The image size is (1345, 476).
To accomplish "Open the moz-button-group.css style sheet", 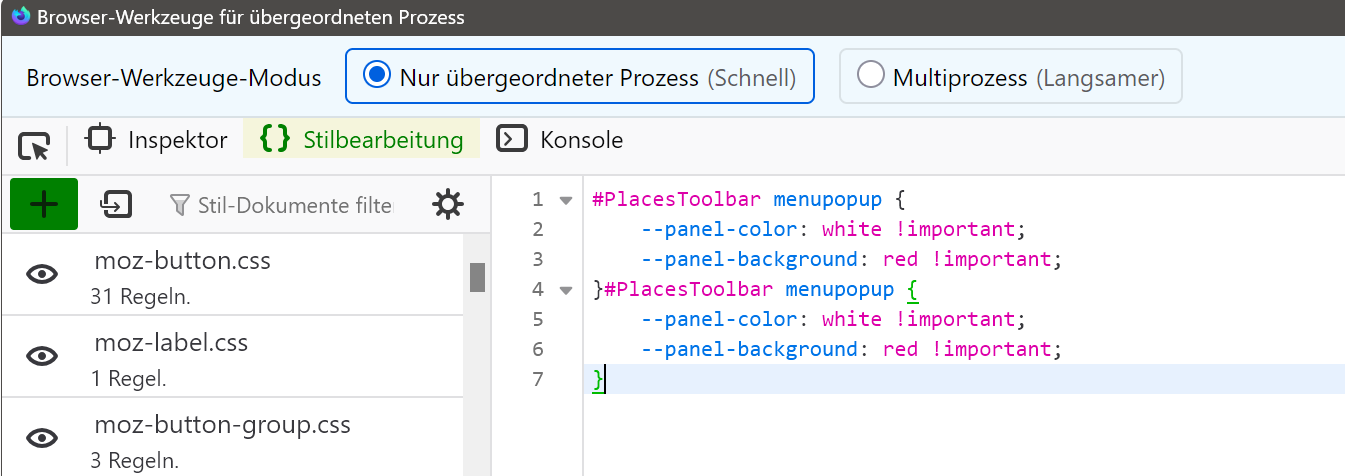I will coord(222,425).
